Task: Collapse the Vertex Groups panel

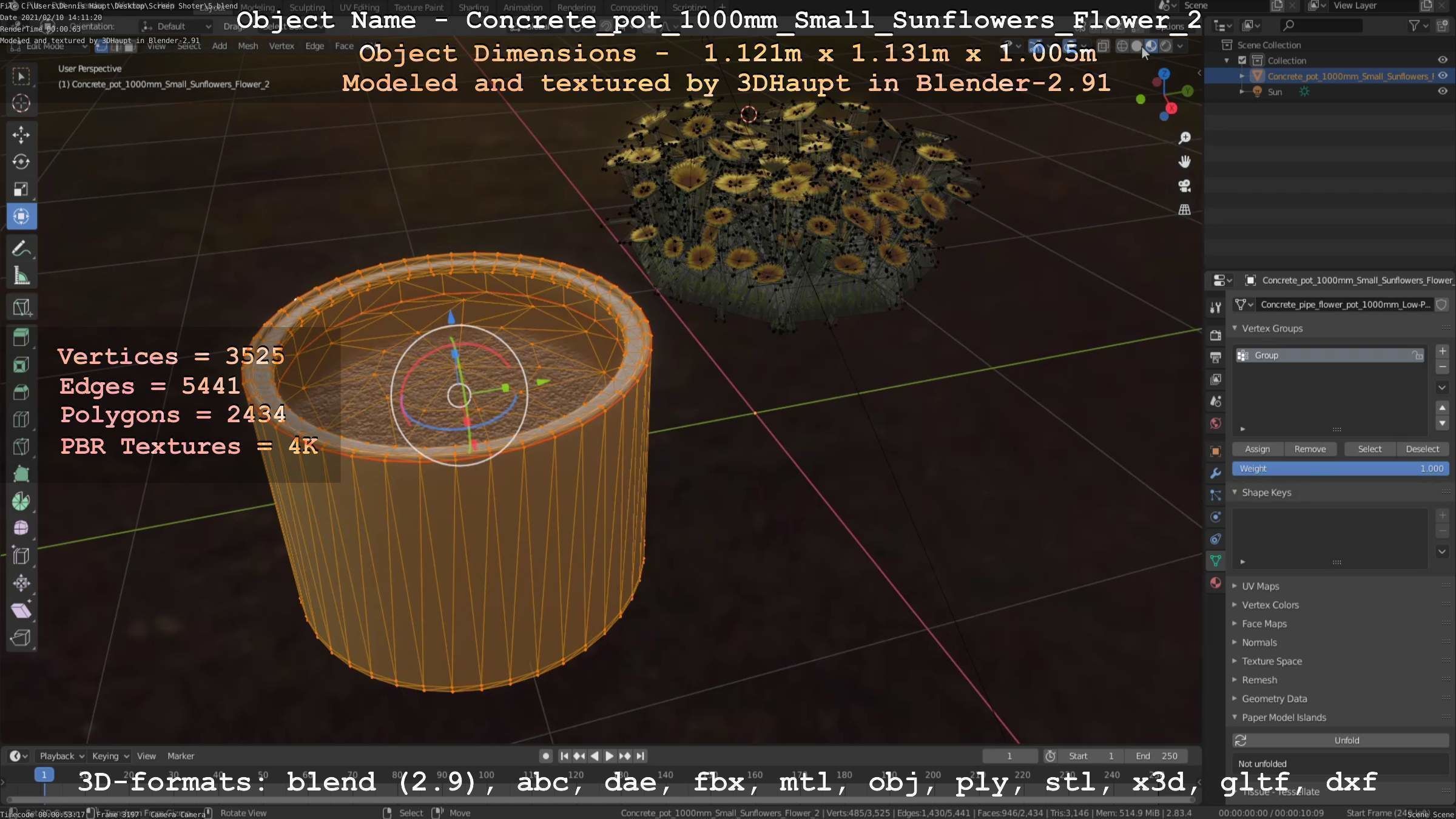Action: coord(1235,328)
